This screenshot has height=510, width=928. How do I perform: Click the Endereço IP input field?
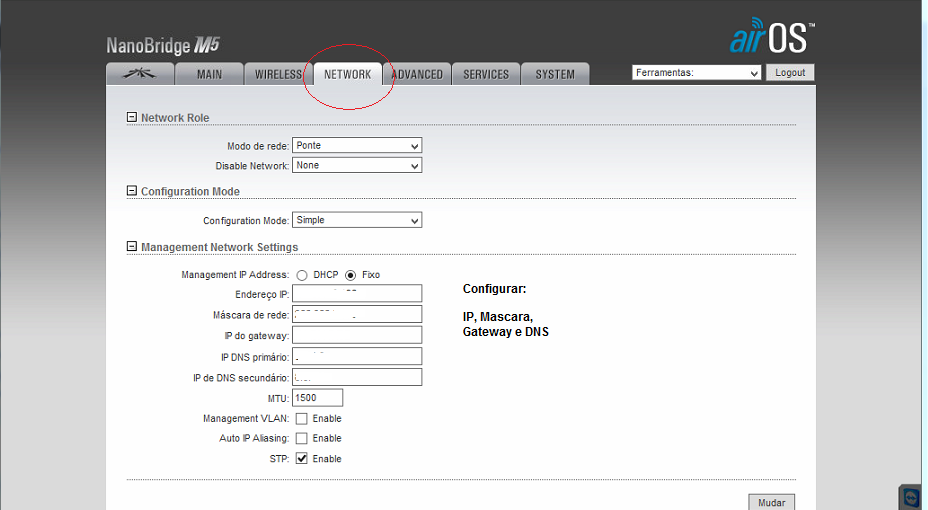(357, 293)
